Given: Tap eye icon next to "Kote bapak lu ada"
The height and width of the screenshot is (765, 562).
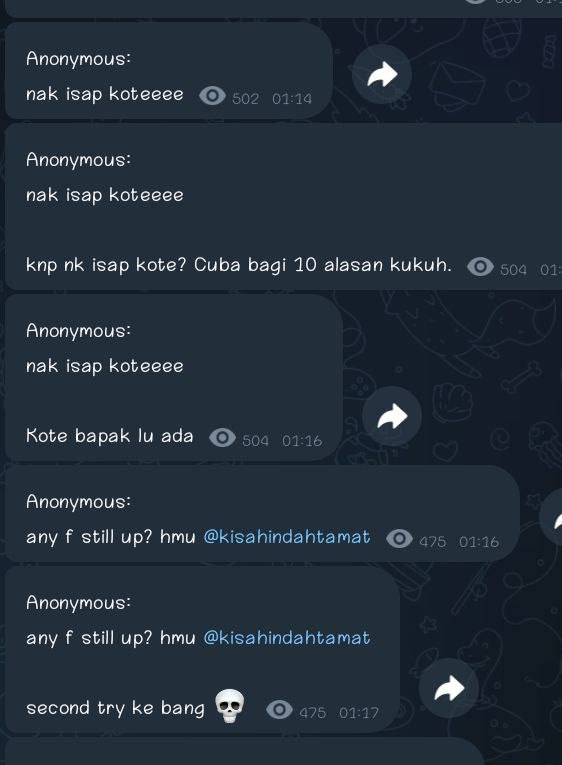Looking at the screenshot, I should (222, 438).
